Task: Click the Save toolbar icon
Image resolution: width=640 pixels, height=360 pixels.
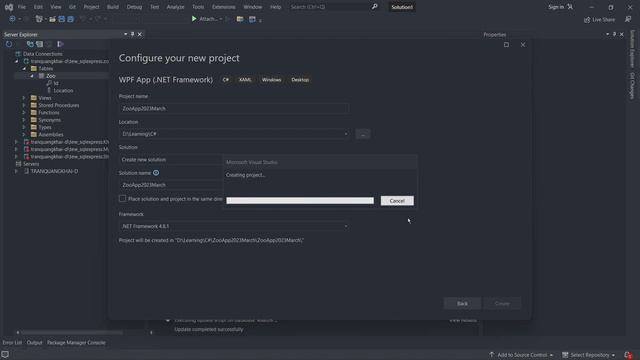Action: (x=62, y=19)
